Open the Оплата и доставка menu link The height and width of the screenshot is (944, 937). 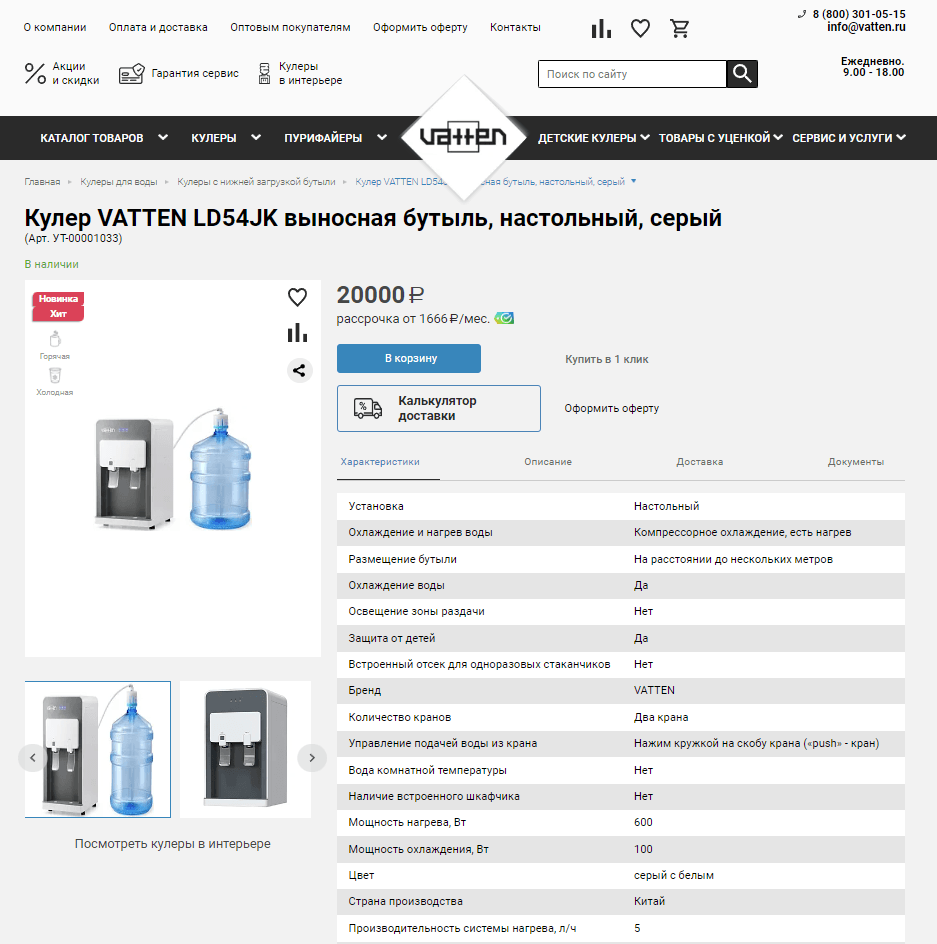click(x=158, y=27)
